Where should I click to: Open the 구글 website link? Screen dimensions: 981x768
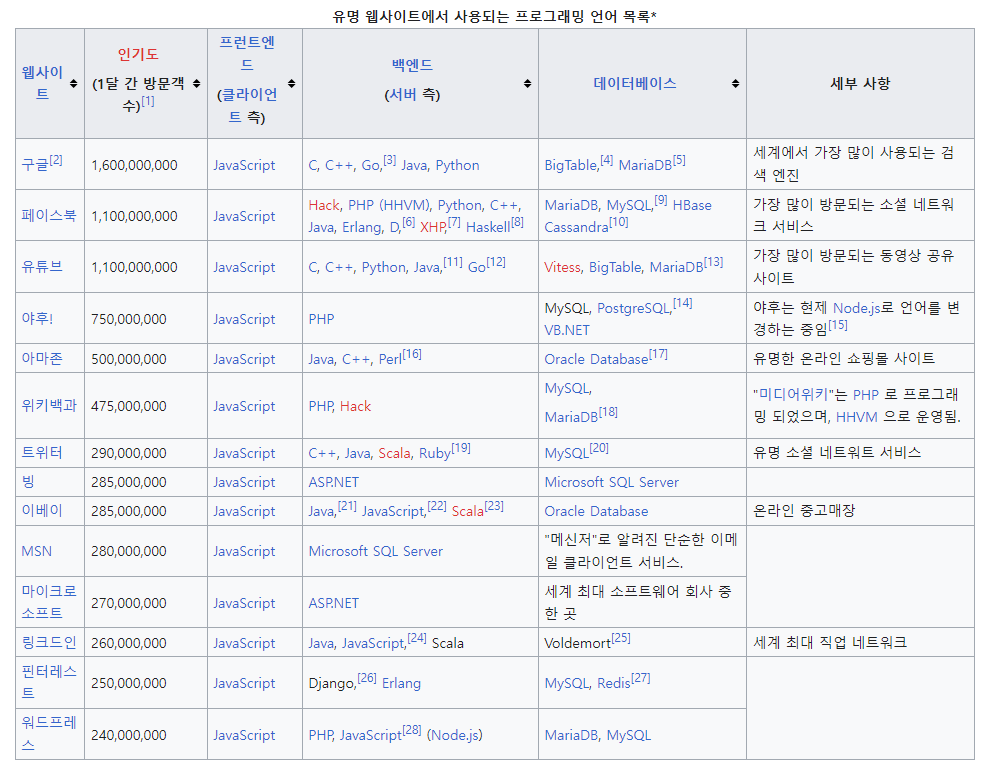(x=35, y=165)
